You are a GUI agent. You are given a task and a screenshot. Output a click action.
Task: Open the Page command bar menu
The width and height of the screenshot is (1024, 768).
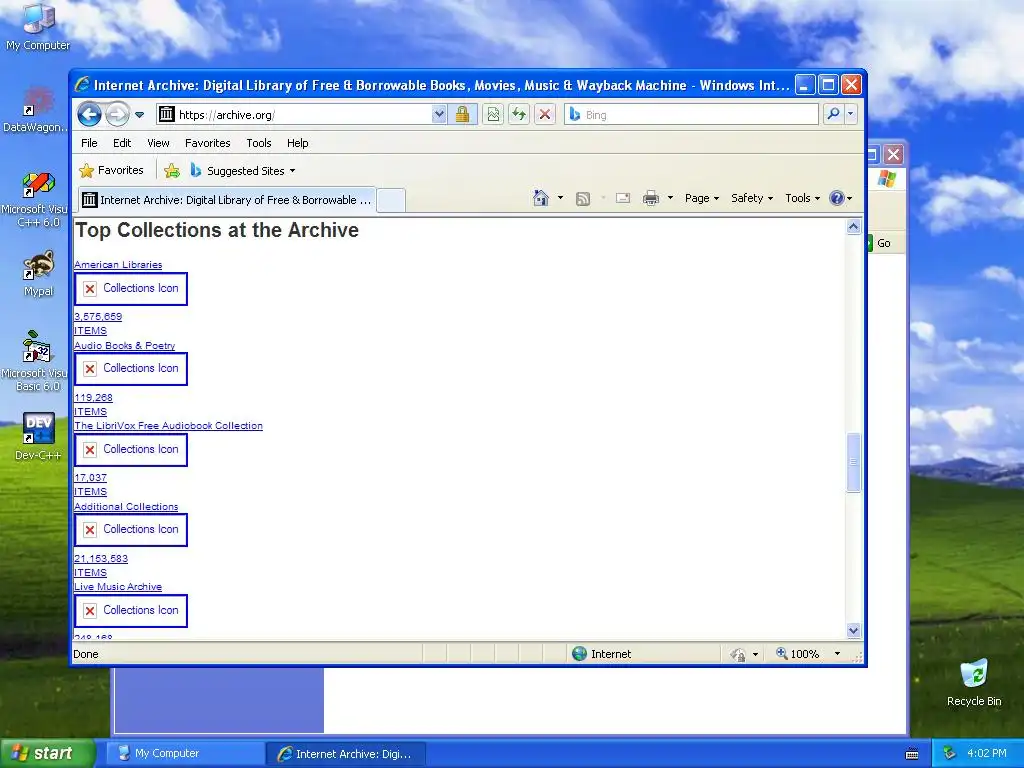(x=701, y=198)
